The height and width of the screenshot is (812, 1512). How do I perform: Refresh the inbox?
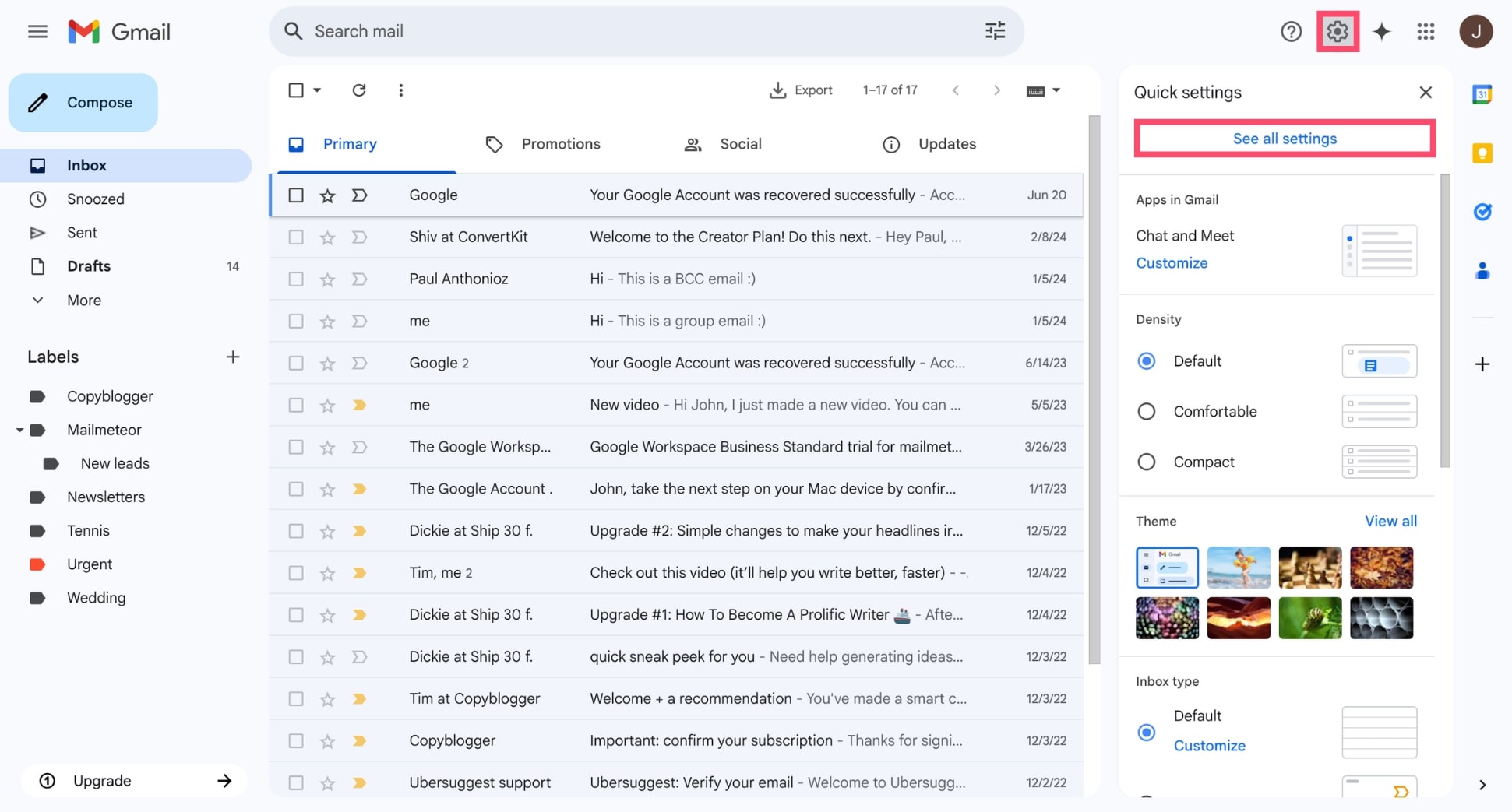click(x=359, y=90)
